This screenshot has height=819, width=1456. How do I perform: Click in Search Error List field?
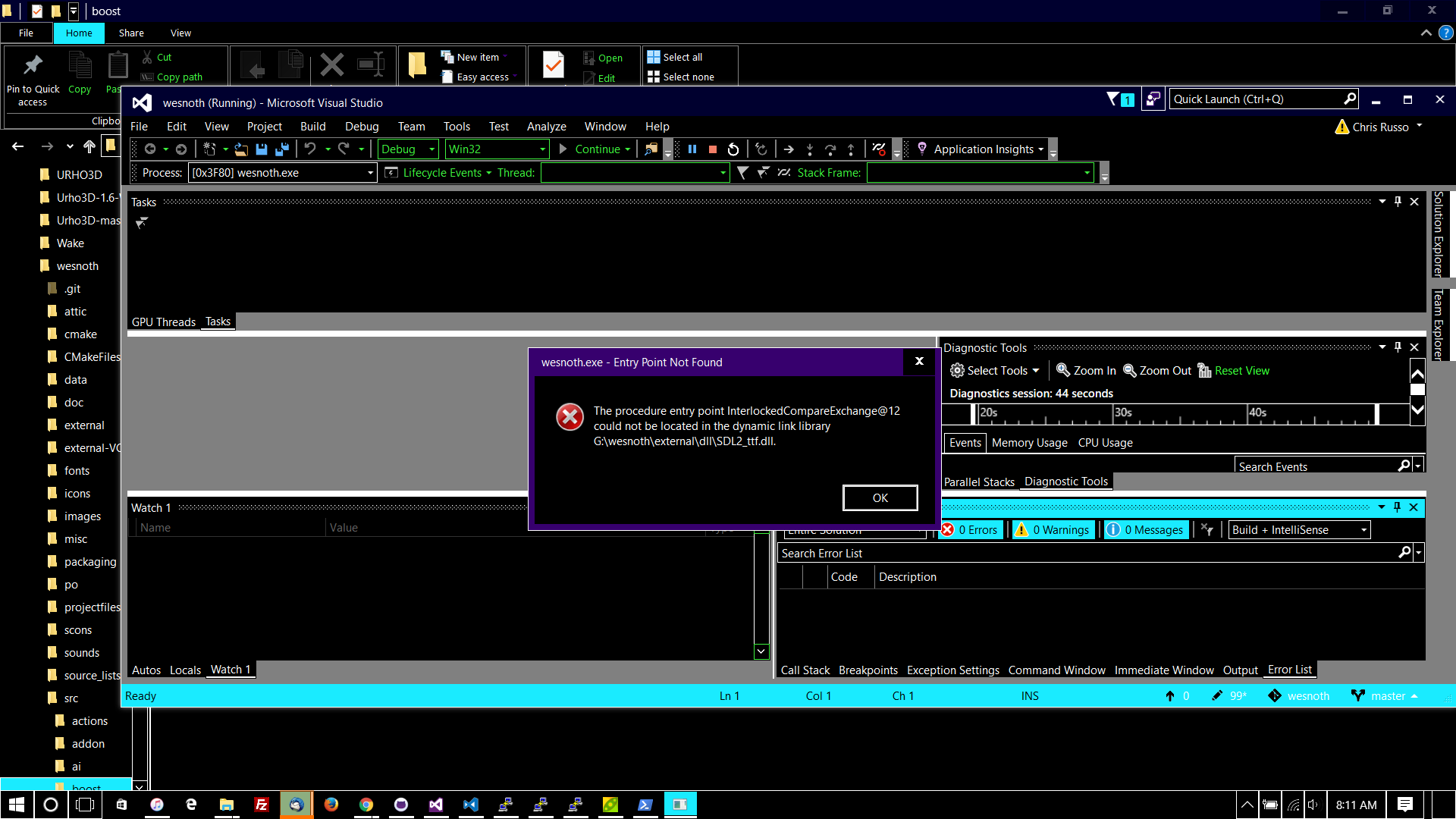coord(1087,554)
